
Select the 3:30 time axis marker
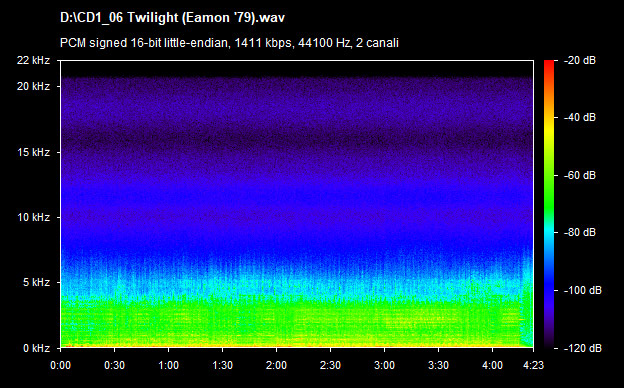tap(438, 365)
